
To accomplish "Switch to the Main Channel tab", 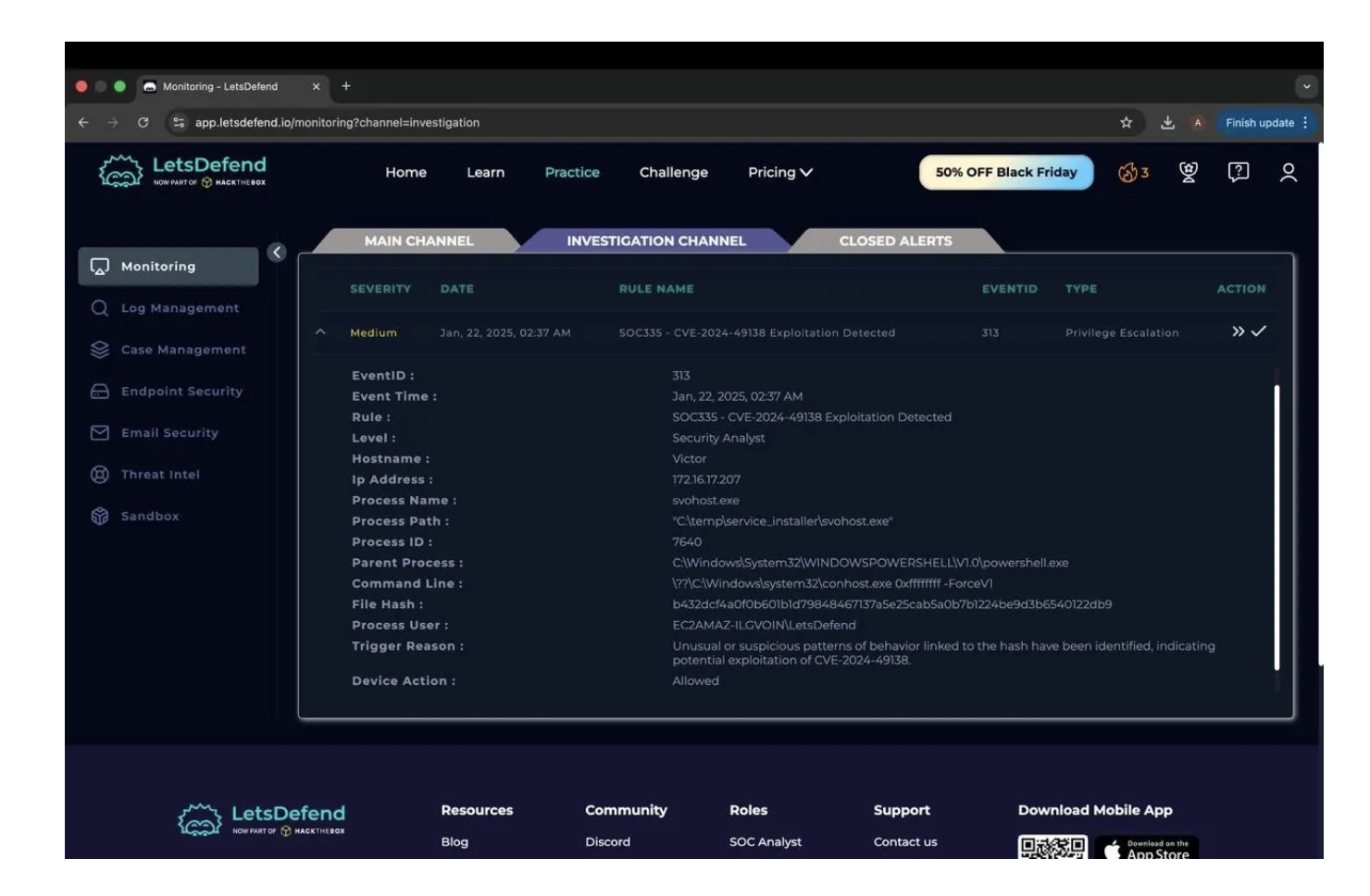I will [x=418, y=241].
